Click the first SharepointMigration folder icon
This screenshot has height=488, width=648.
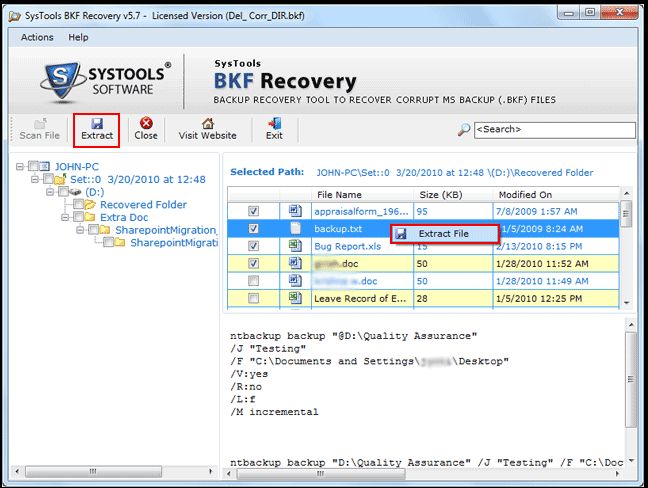click(x=105, y=230)
